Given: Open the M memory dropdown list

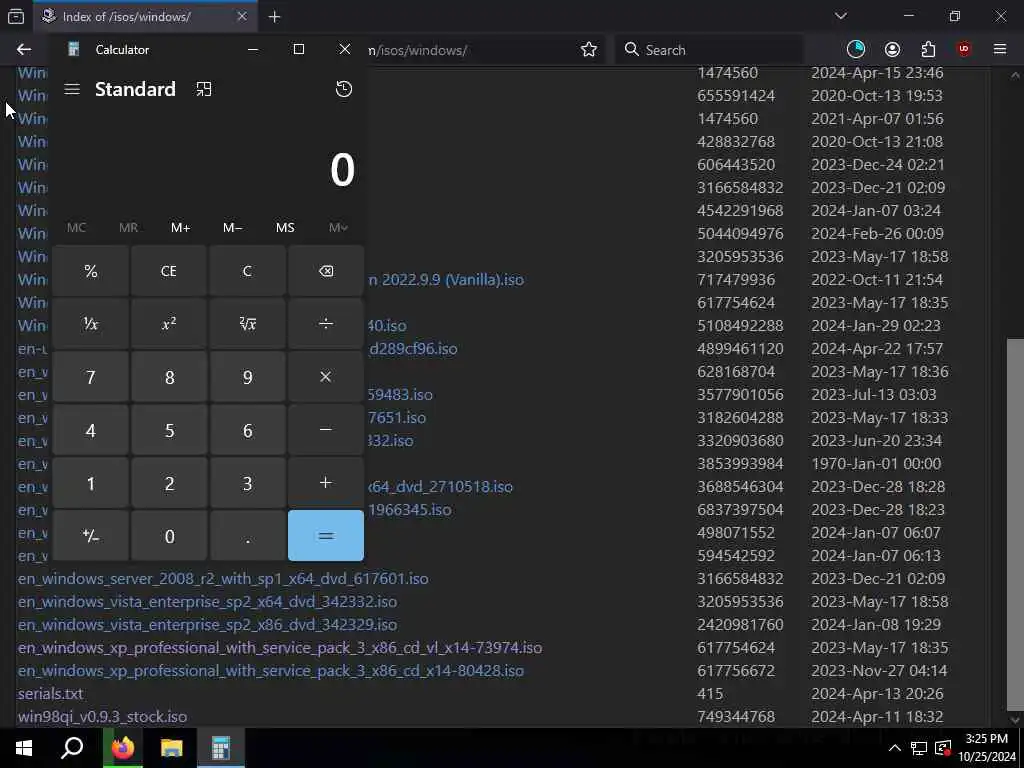Looking at the screenshot, I should 338,227.
